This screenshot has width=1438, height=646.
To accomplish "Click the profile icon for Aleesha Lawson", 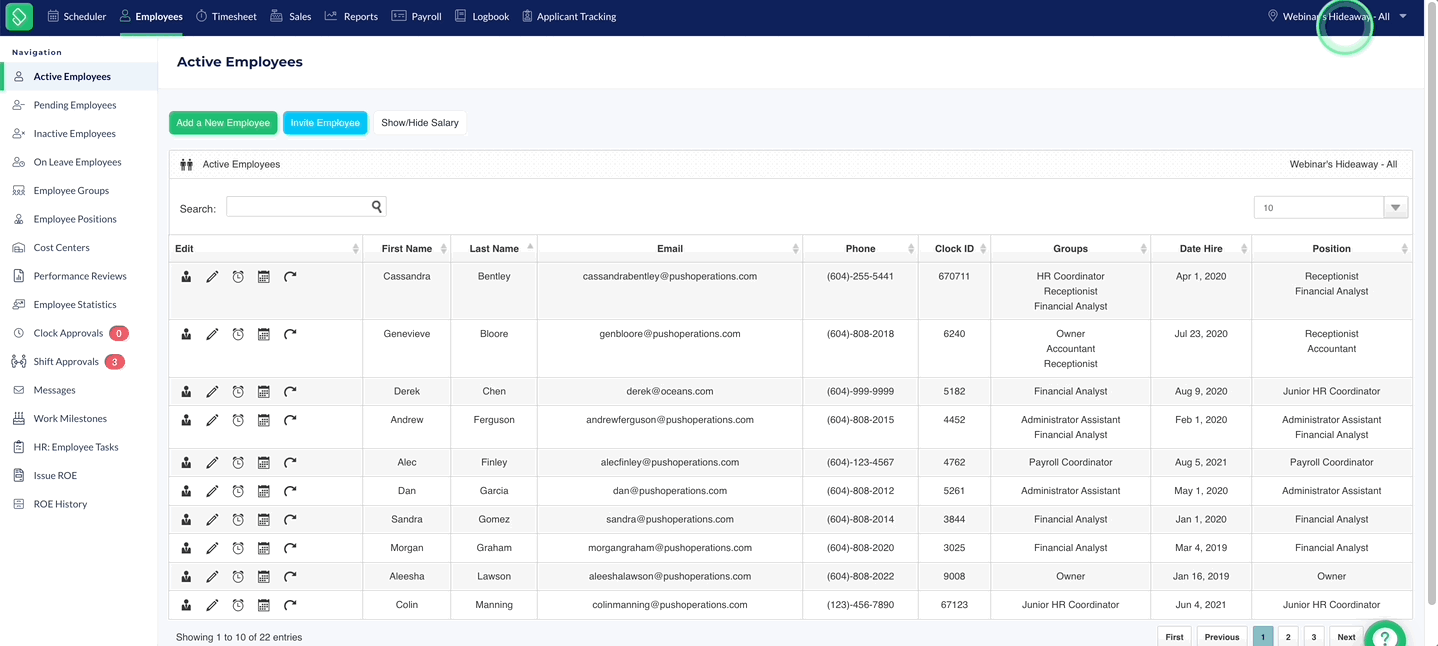I will click(186, 577).
